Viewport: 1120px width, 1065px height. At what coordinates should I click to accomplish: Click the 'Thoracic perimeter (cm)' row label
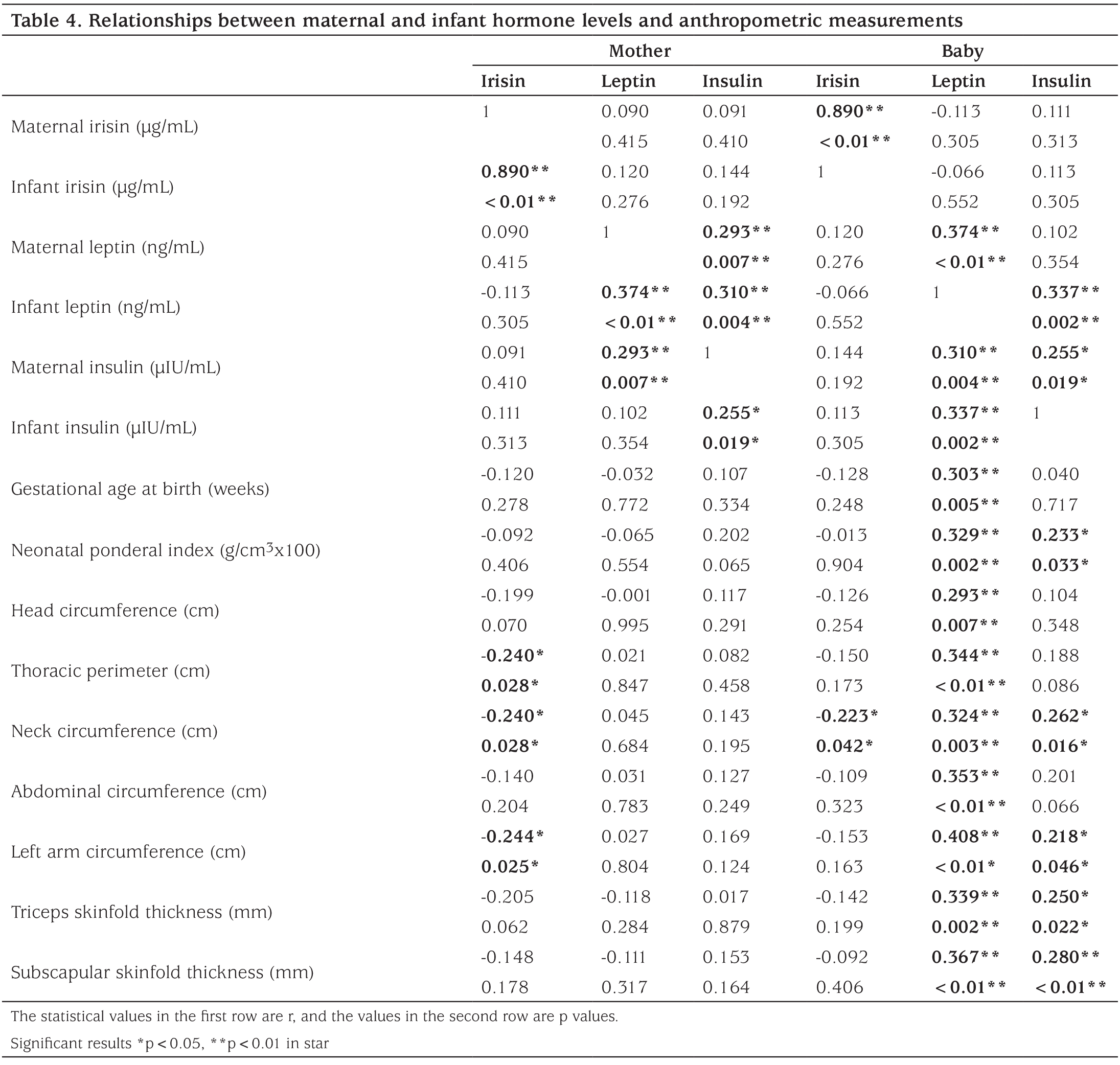[x=110, y=671]
